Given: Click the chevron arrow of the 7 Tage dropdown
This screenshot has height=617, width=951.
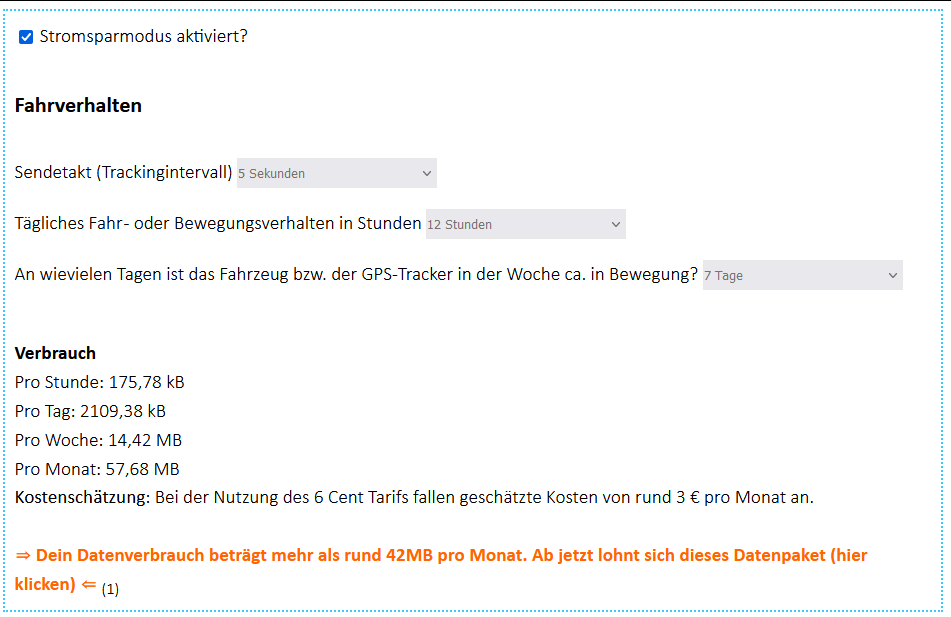Looking at the screenshot, I should pos(893,276).
